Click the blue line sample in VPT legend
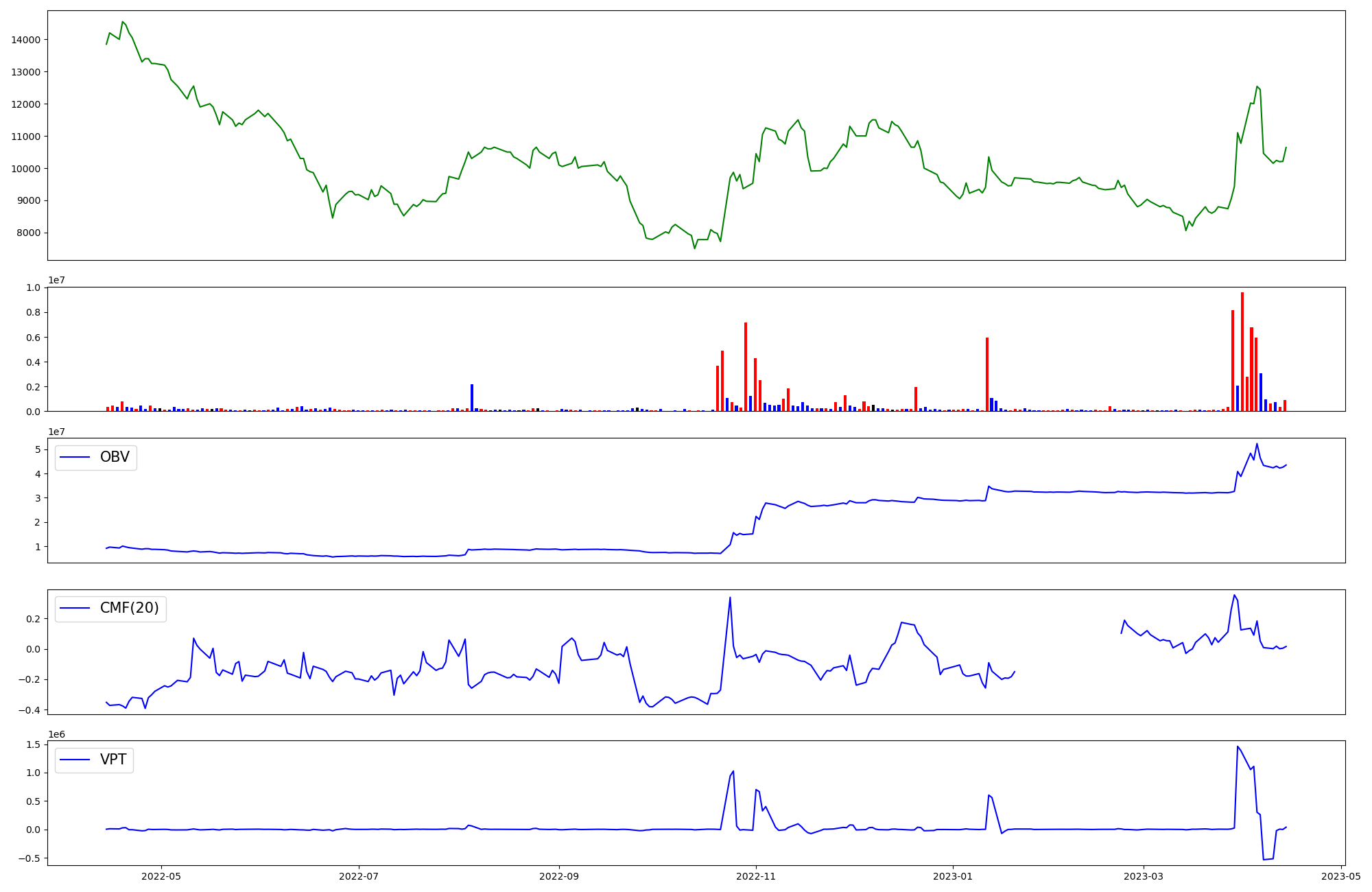 pyautogui.click(x=75, y=760)
